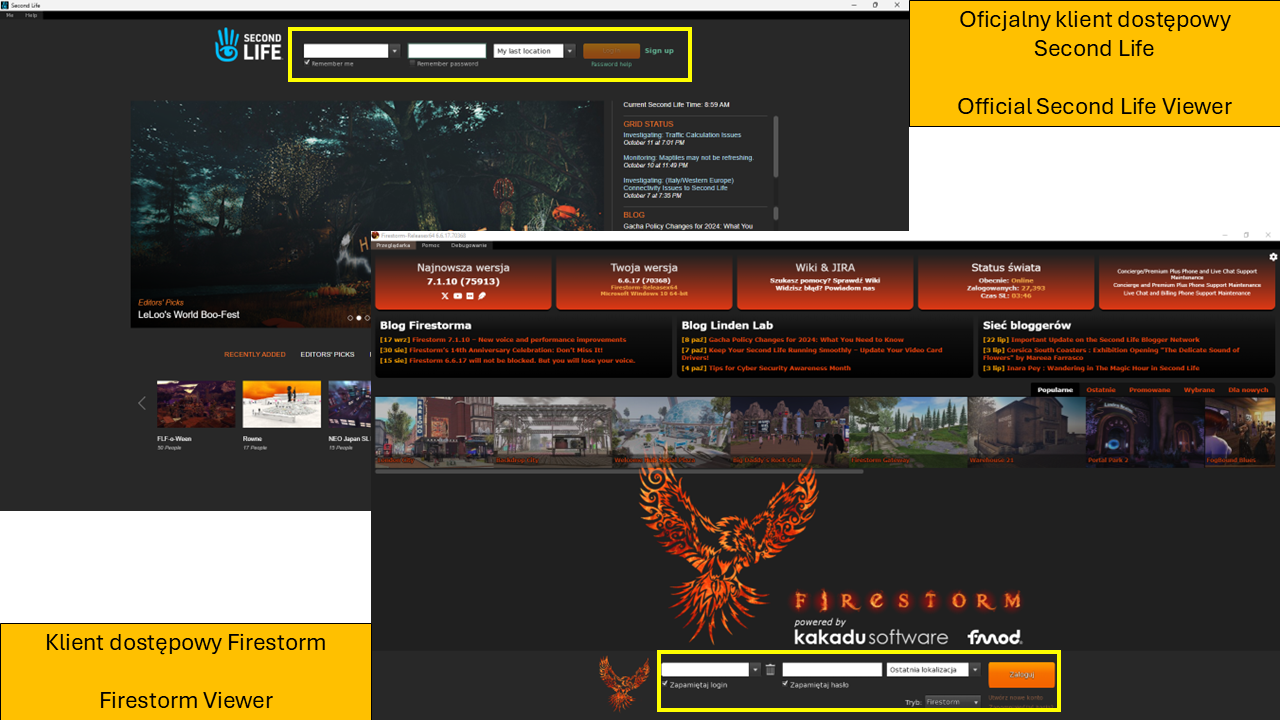Open Maptiles may not be refreshing link
Viewport: 1280px width, 720px height.
[x=688, y=158]
